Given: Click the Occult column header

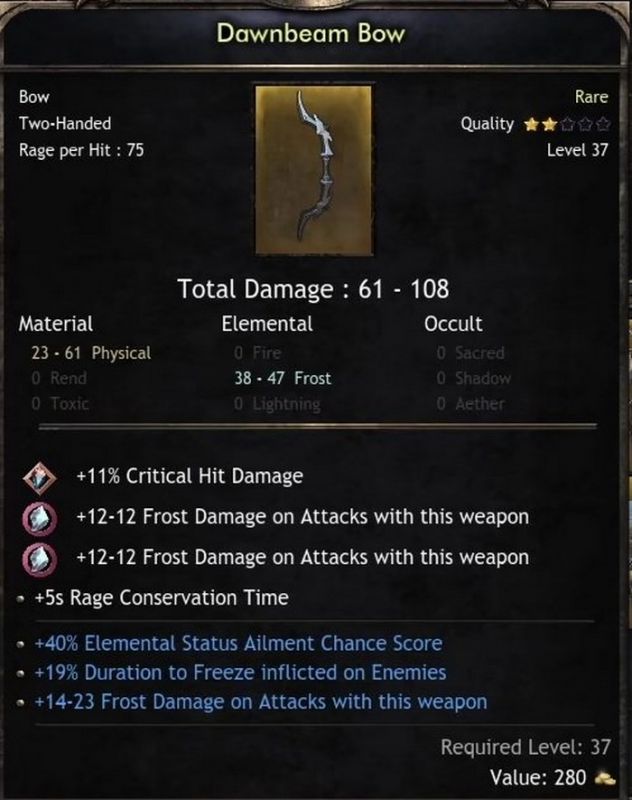Looking at the screenshot, I should pos(453,323).
